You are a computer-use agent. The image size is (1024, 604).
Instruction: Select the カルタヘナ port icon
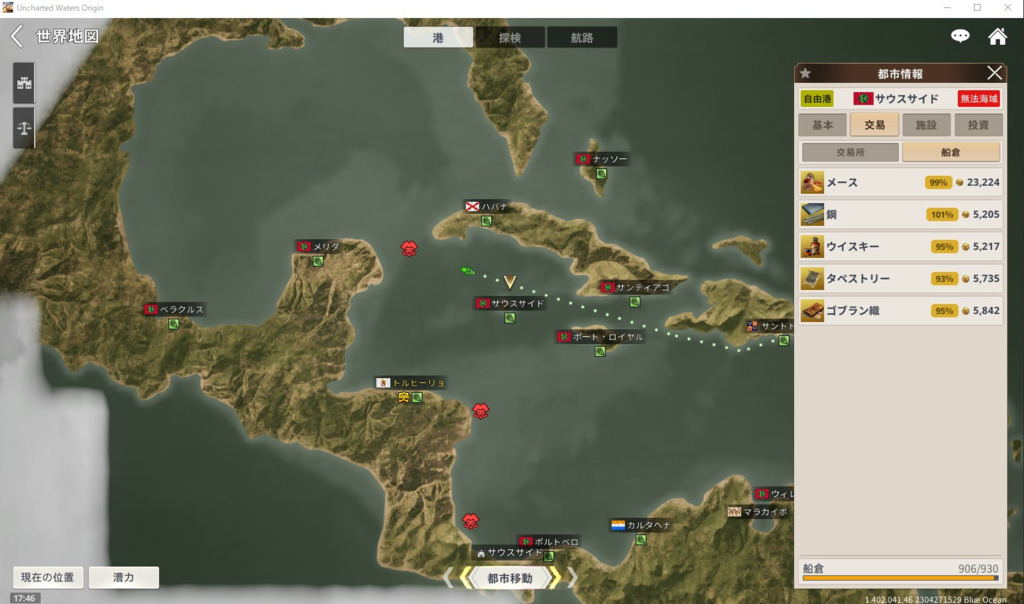(x=641, y=539)
